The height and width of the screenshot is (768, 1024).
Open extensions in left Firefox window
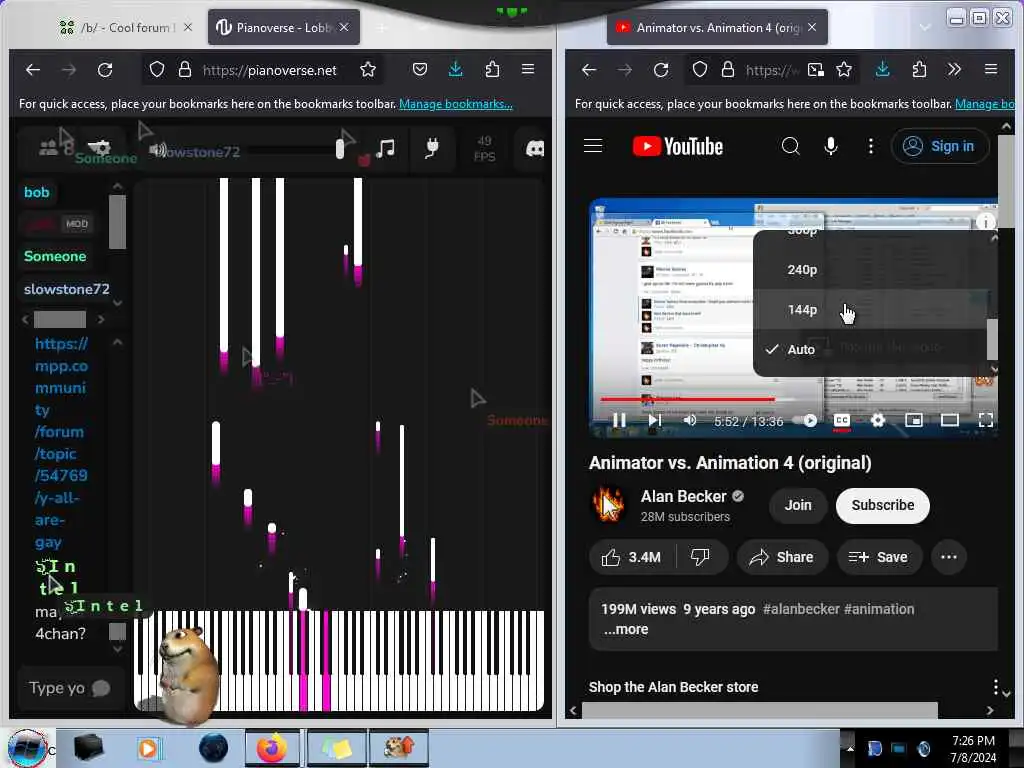pyautogui.click(x=492, y=69)
